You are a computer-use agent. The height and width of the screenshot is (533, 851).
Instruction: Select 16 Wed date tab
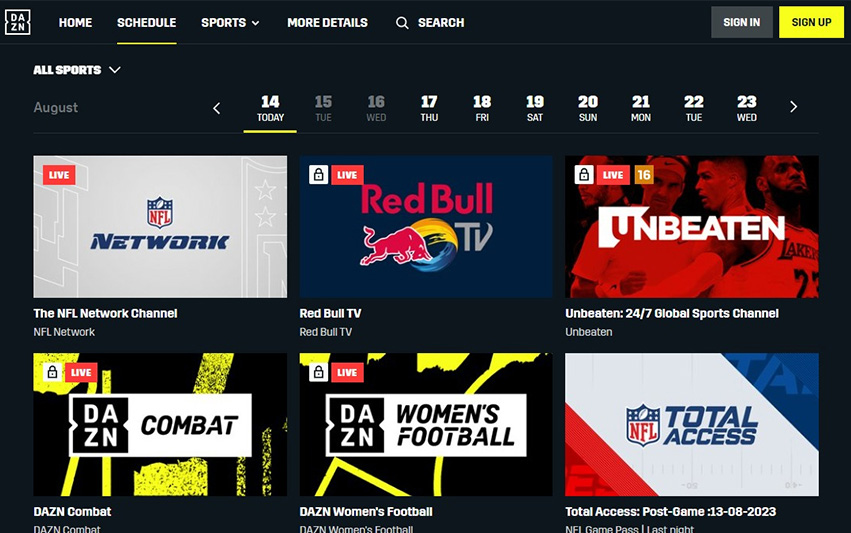click(x=376, y=109)
